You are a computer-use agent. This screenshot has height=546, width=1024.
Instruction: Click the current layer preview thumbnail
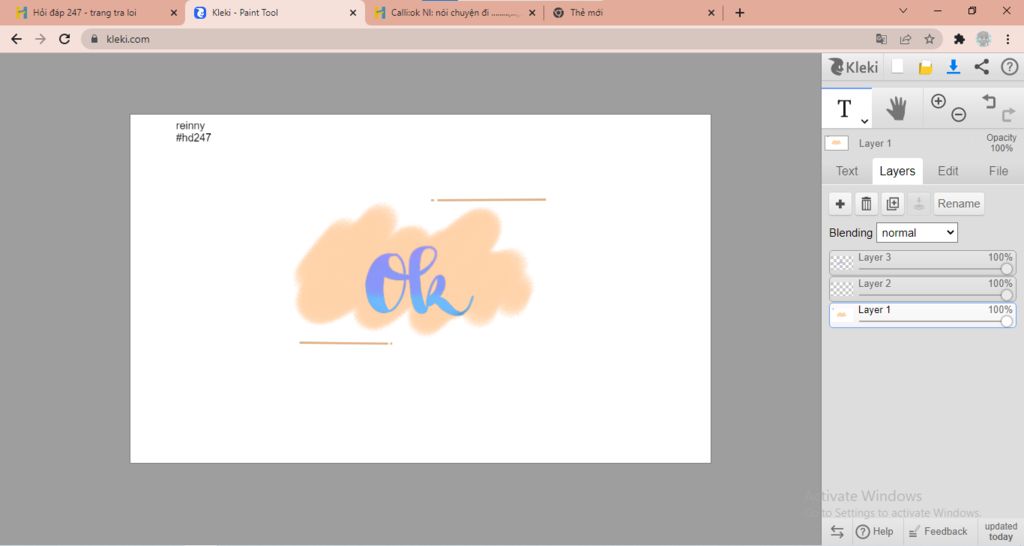pos(837,143)
